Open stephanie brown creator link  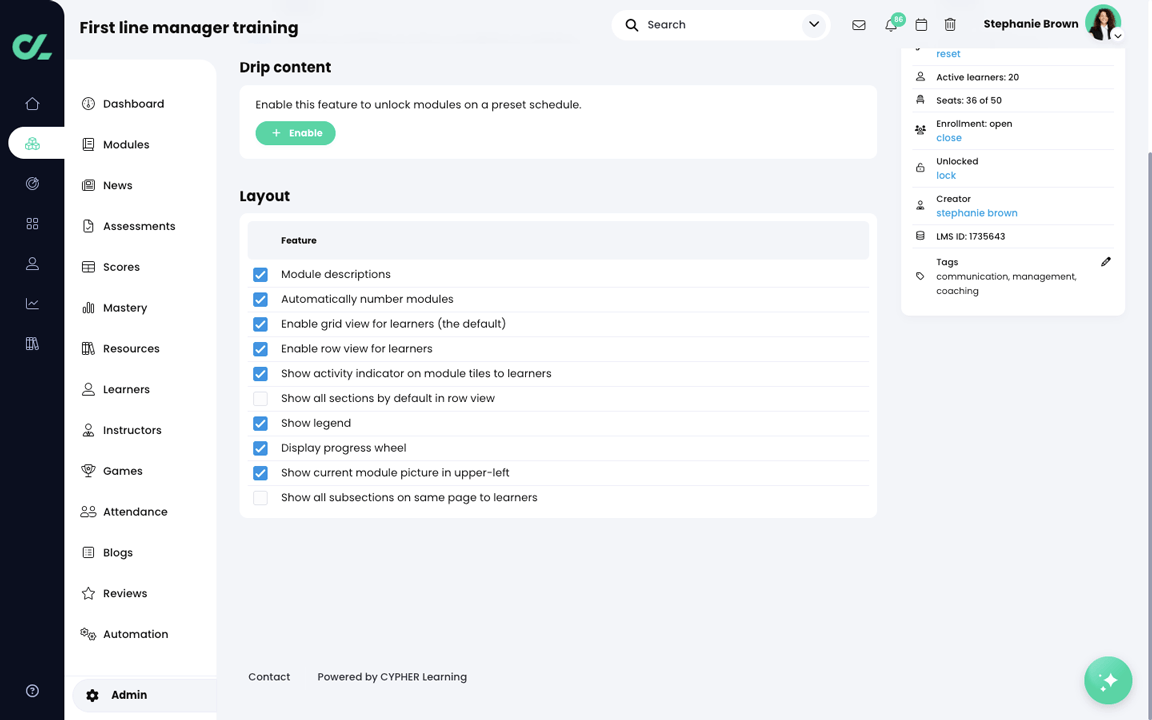(976, 213)
